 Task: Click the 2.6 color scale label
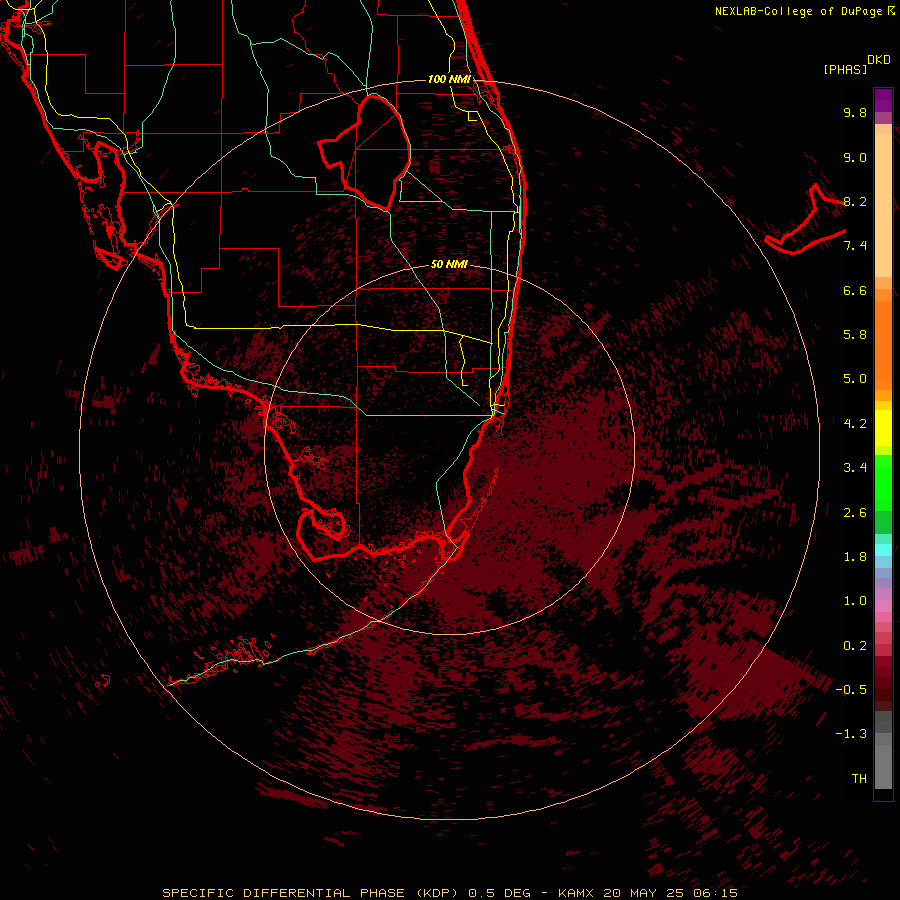855,513
